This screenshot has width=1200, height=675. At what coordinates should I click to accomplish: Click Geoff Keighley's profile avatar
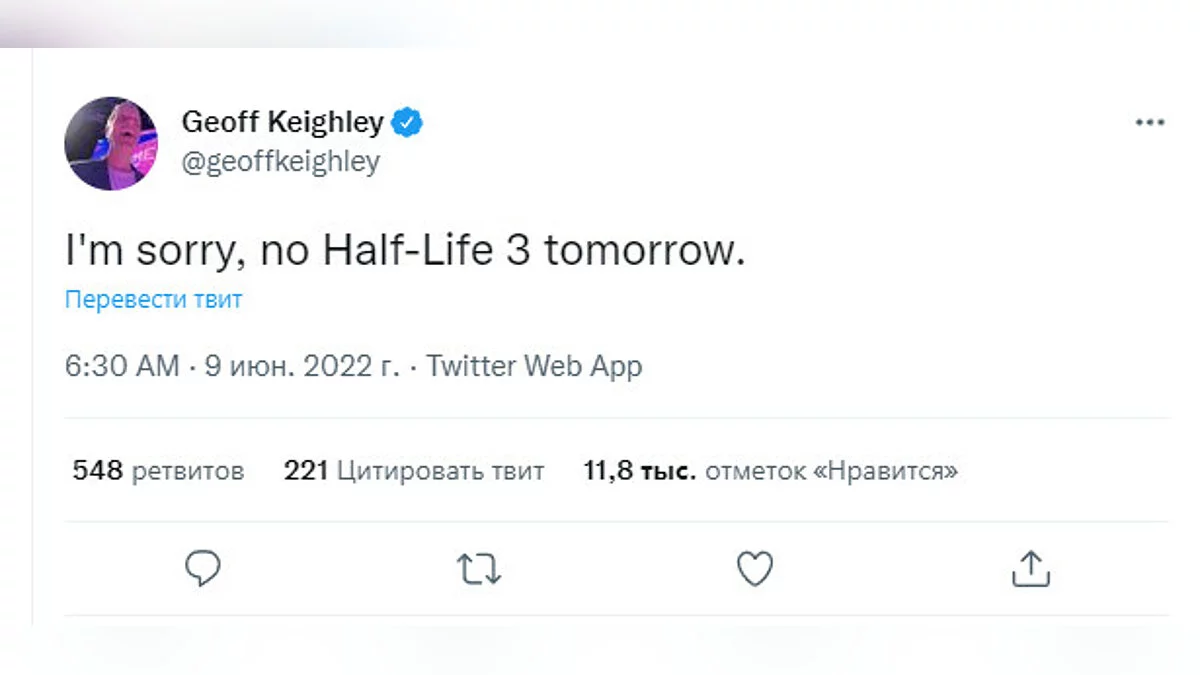click(111, 144)
